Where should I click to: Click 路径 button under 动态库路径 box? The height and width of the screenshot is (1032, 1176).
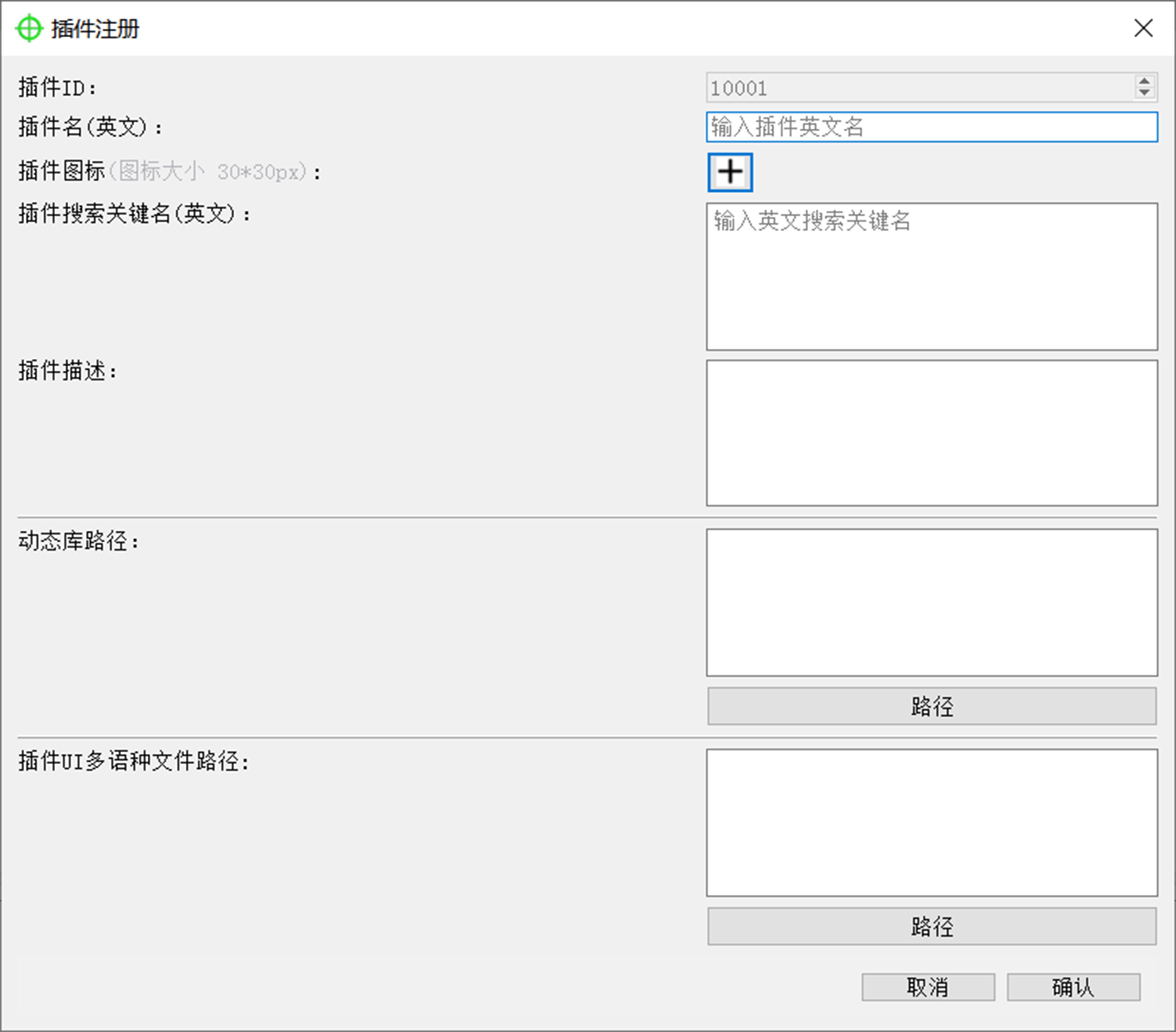tap(932, 706)
